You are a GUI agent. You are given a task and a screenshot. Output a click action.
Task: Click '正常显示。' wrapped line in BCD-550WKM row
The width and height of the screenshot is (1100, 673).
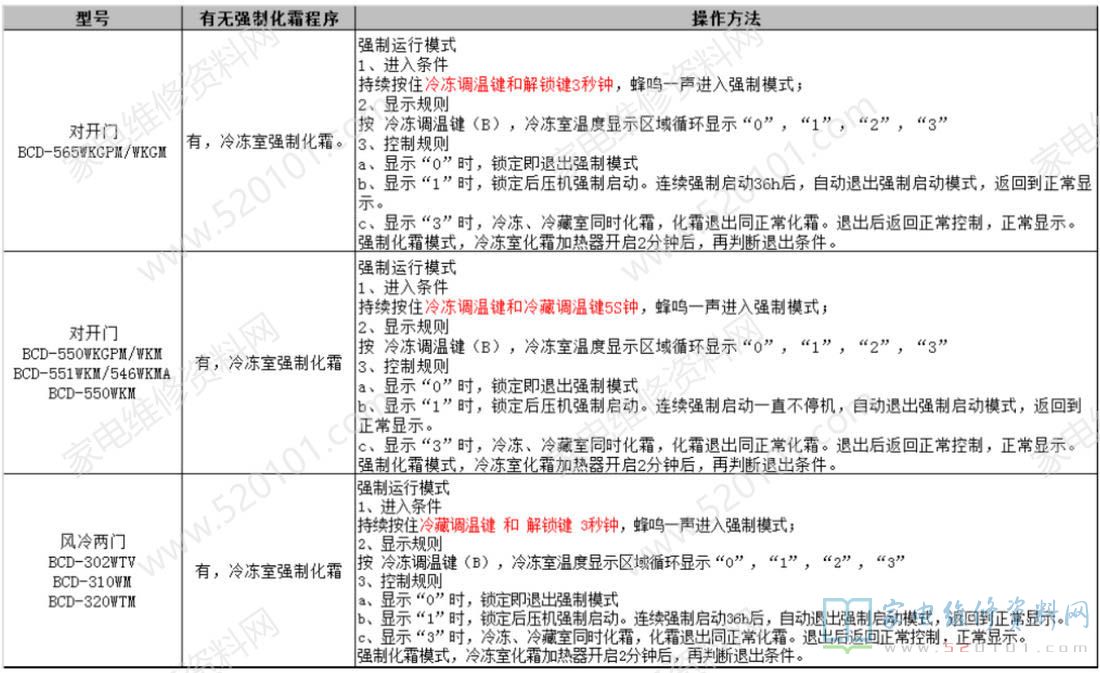[x=396, y=425]
